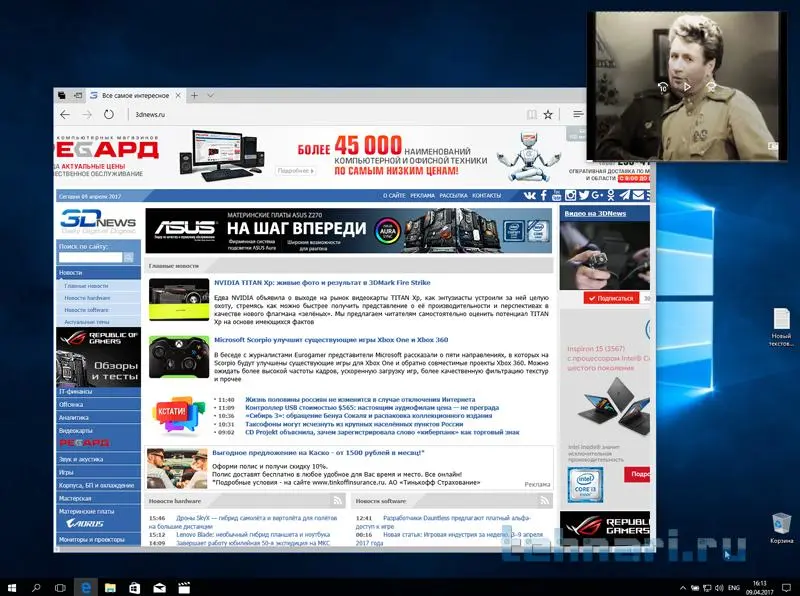Image resolution: width=800 pixels, height=596 pixels.
Task: Open the Odnoklassniki social icon
Action: [x=611, y=195]
